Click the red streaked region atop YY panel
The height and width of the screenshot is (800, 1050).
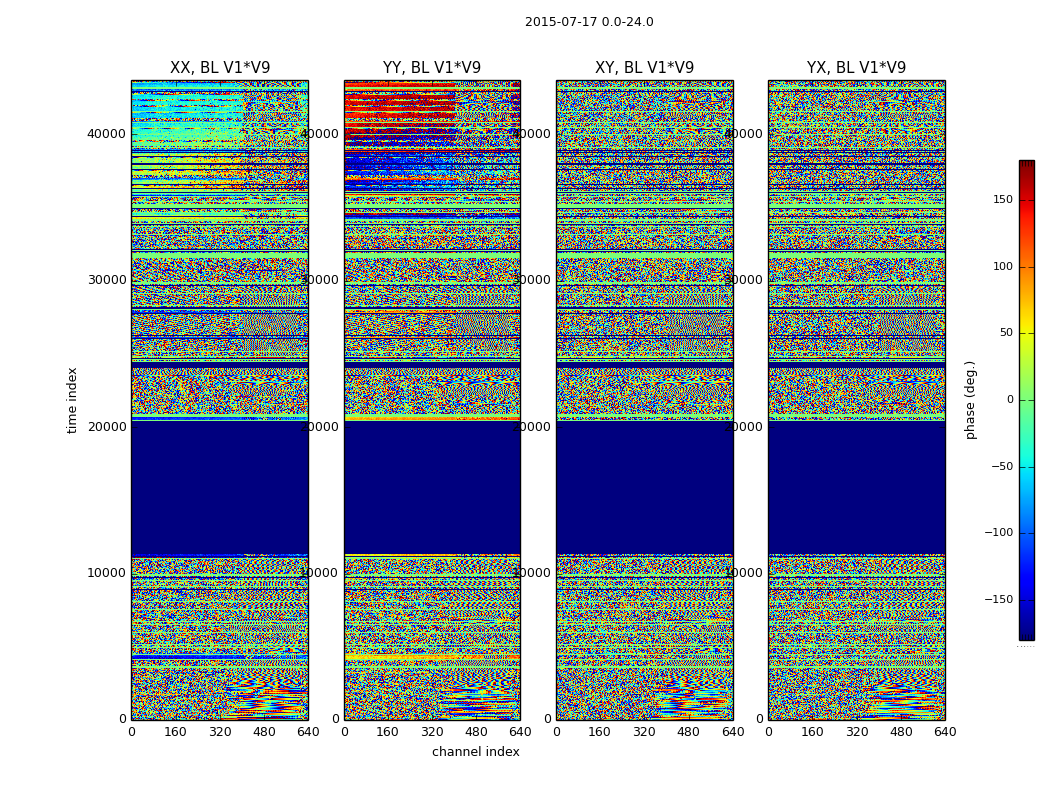tap(400, 105)
